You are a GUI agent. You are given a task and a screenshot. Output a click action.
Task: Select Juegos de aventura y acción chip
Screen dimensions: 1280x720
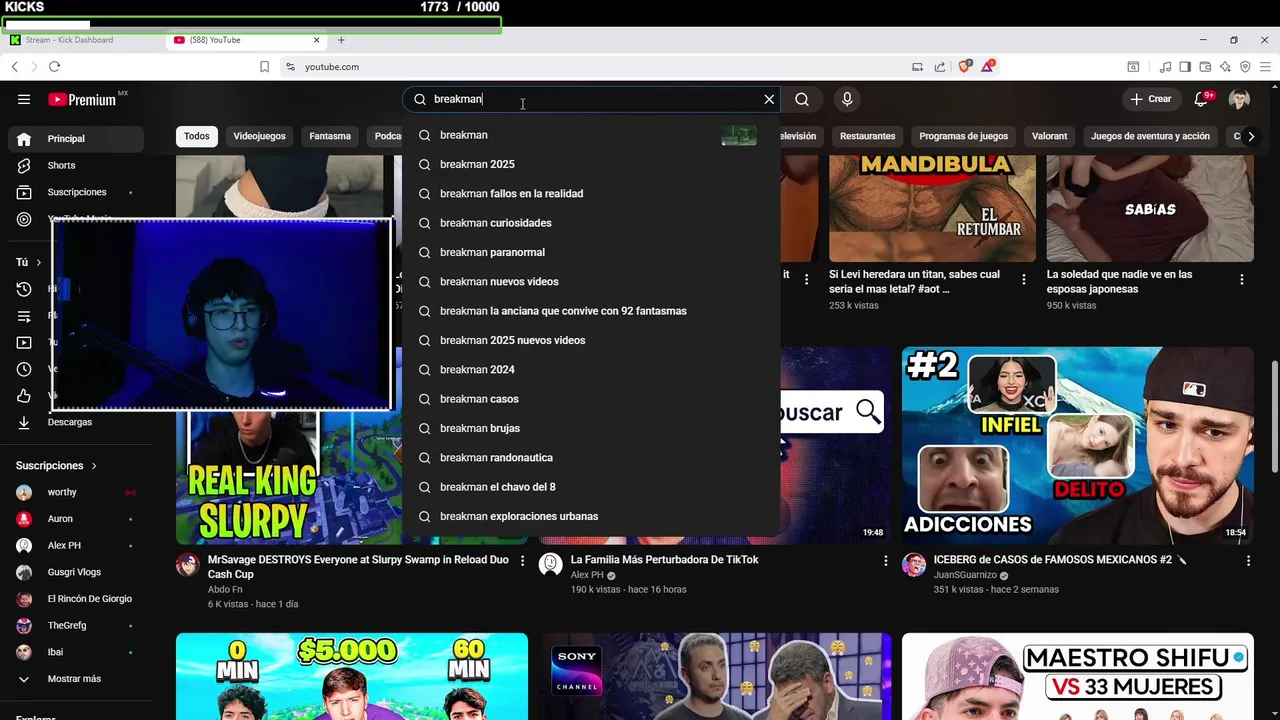click(1150, 136)
